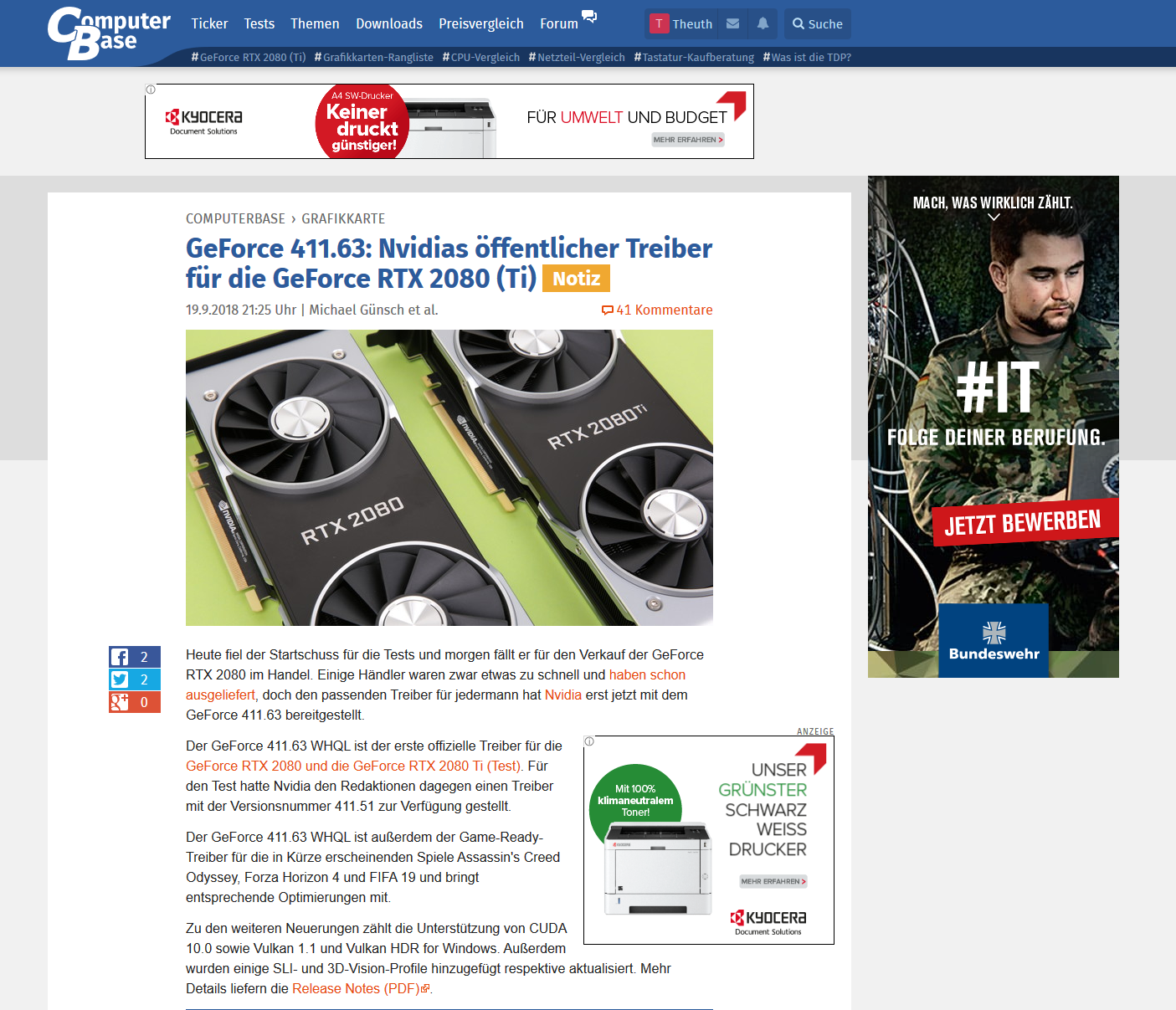The image size is (1176, 1010).
Task: Follow the Nvidia link in the article
Action: (562, 695)
